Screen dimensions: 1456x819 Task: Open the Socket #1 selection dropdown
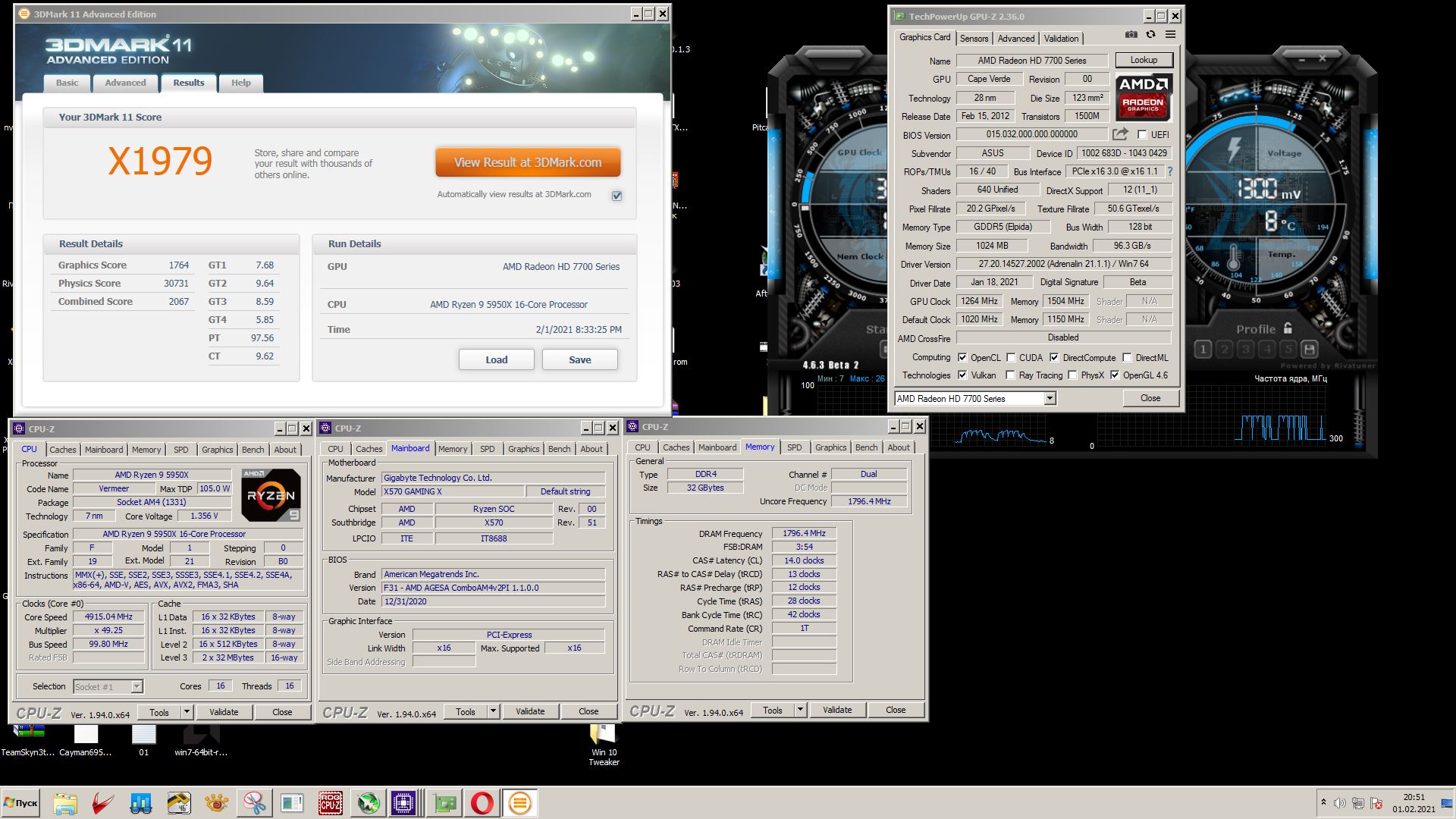click(136, 687)
